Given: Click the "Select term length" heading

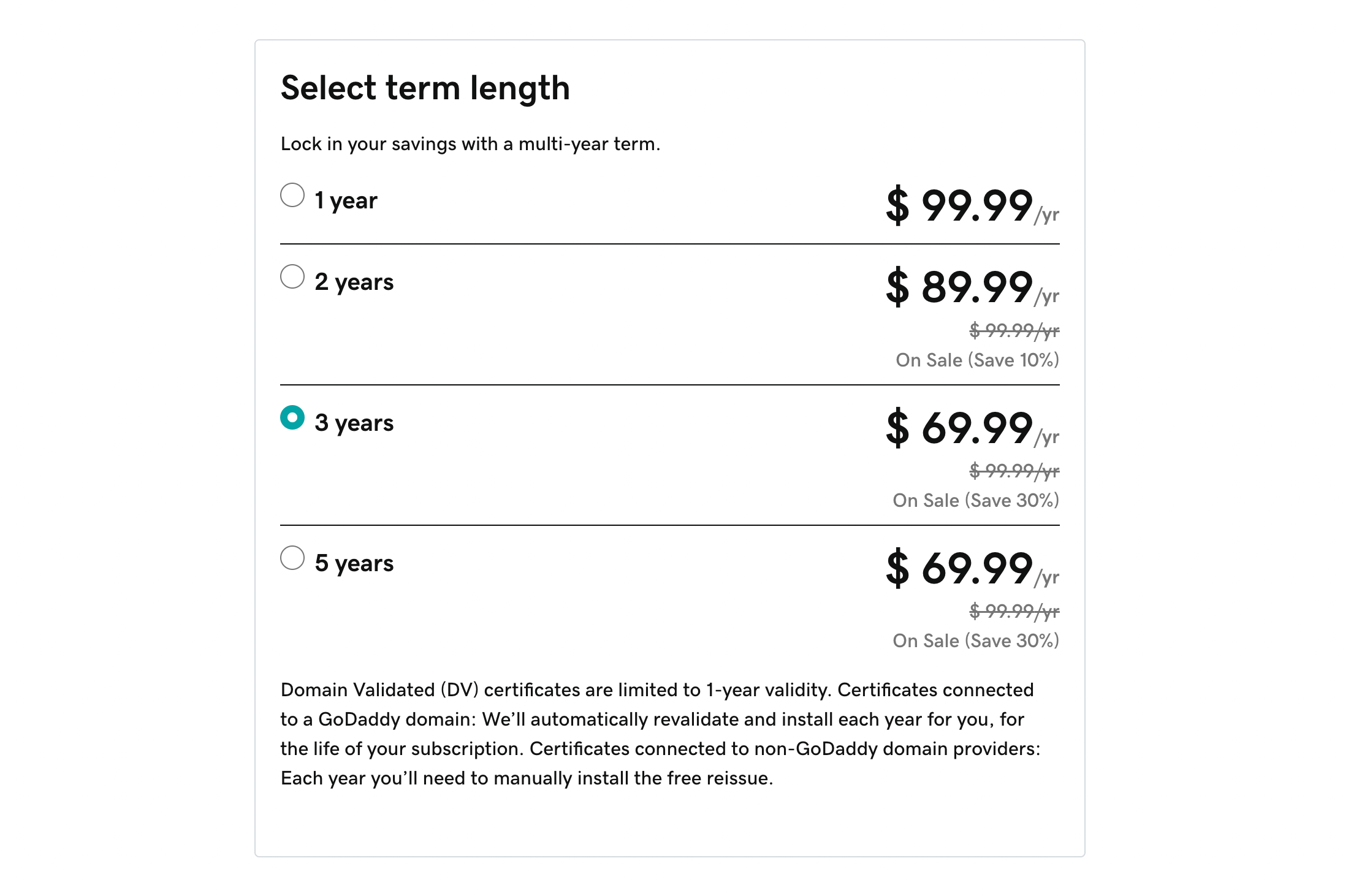Looking at the screenshot, I should coord(425,88).
